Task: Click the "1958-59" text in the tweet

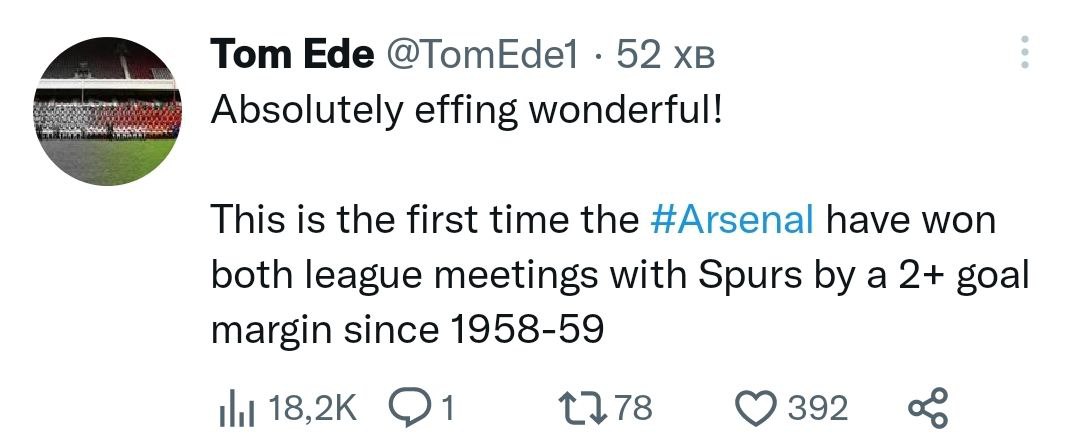Action: coord(530,329)
